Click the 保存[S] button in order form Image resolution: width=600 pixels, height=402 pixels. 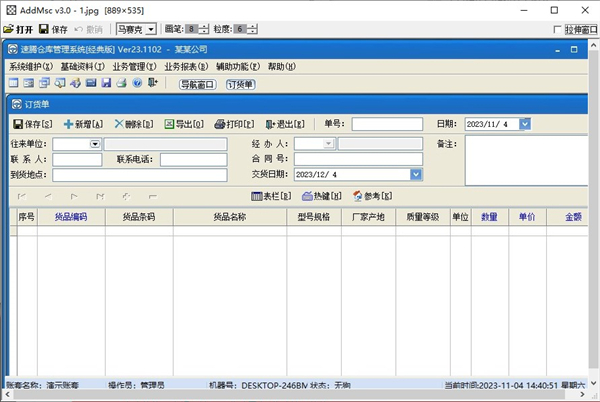[33, 124]
